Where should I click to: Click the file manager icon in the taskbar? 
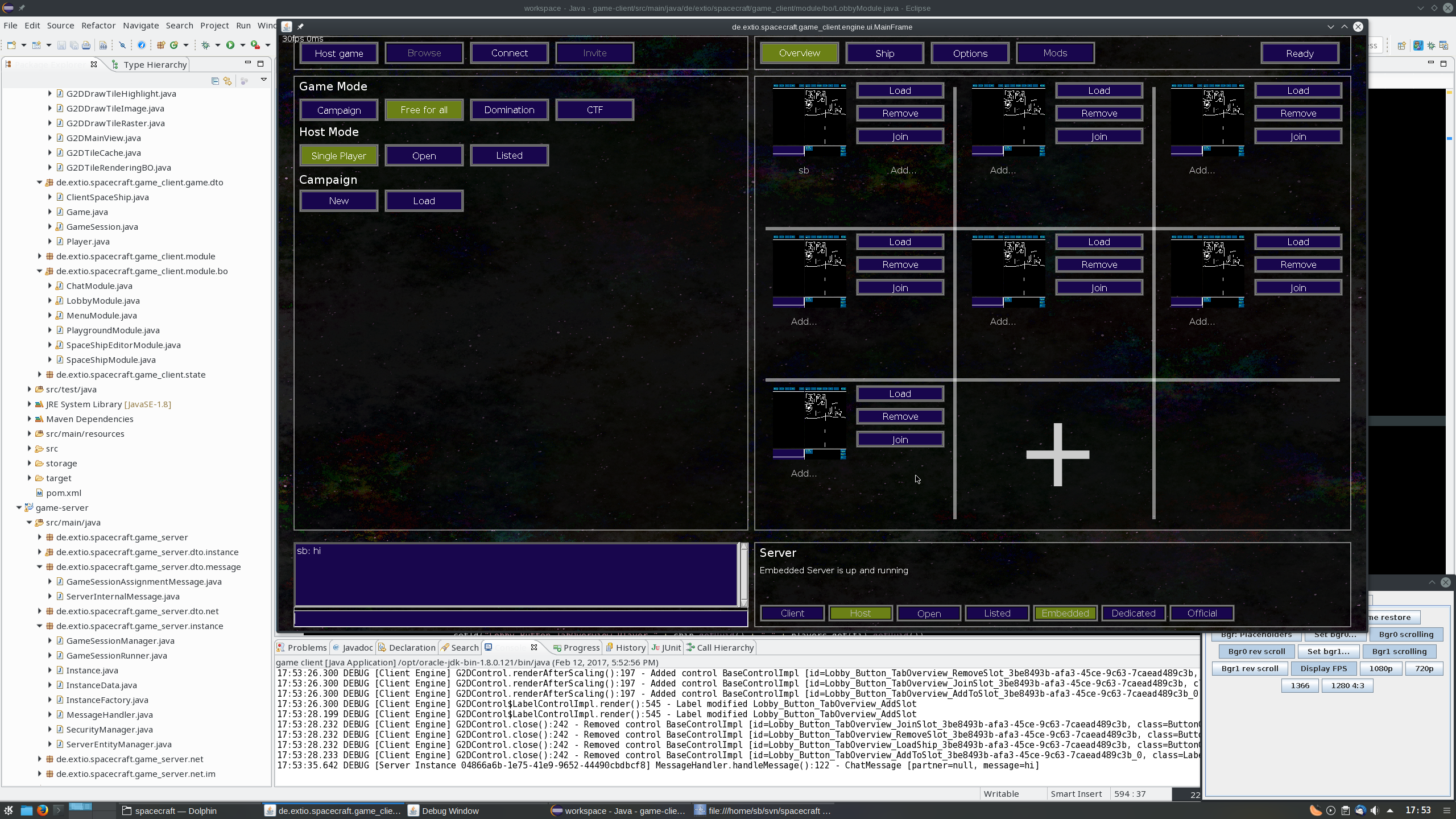click(x=26, y=810)
